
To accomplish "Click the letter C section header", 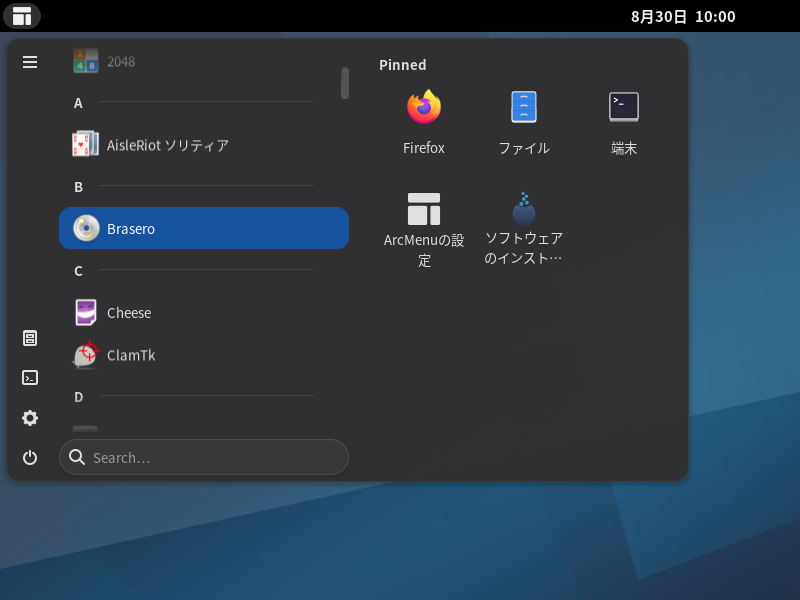I will pyautogui.click(x=78, y=271).
